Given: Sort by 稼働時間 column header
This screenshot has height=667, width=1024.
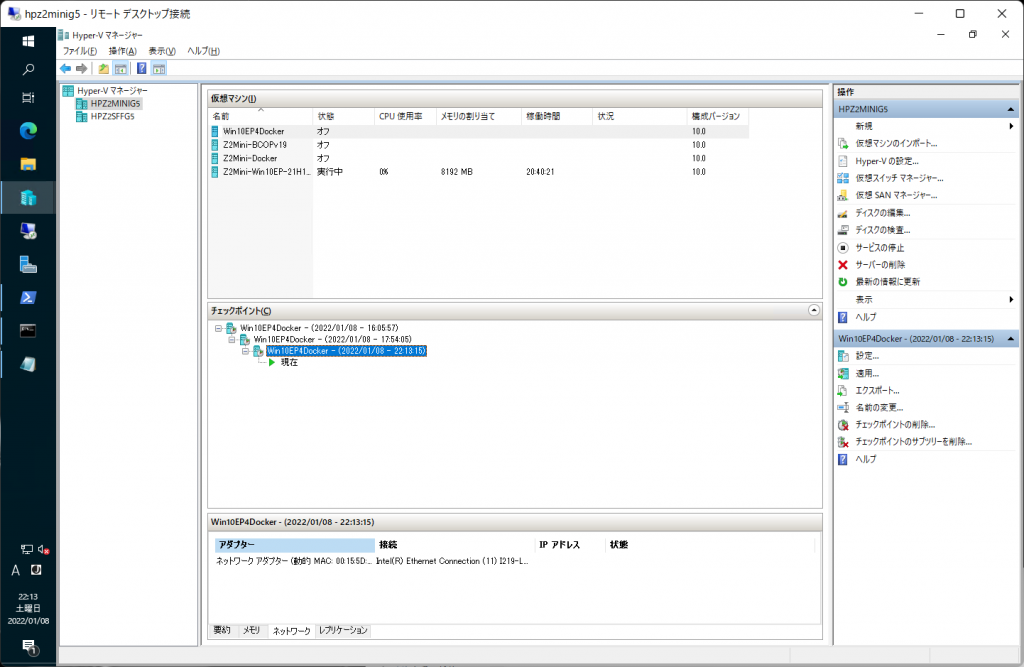Looking at the screenshot, I should coord(557,116).
